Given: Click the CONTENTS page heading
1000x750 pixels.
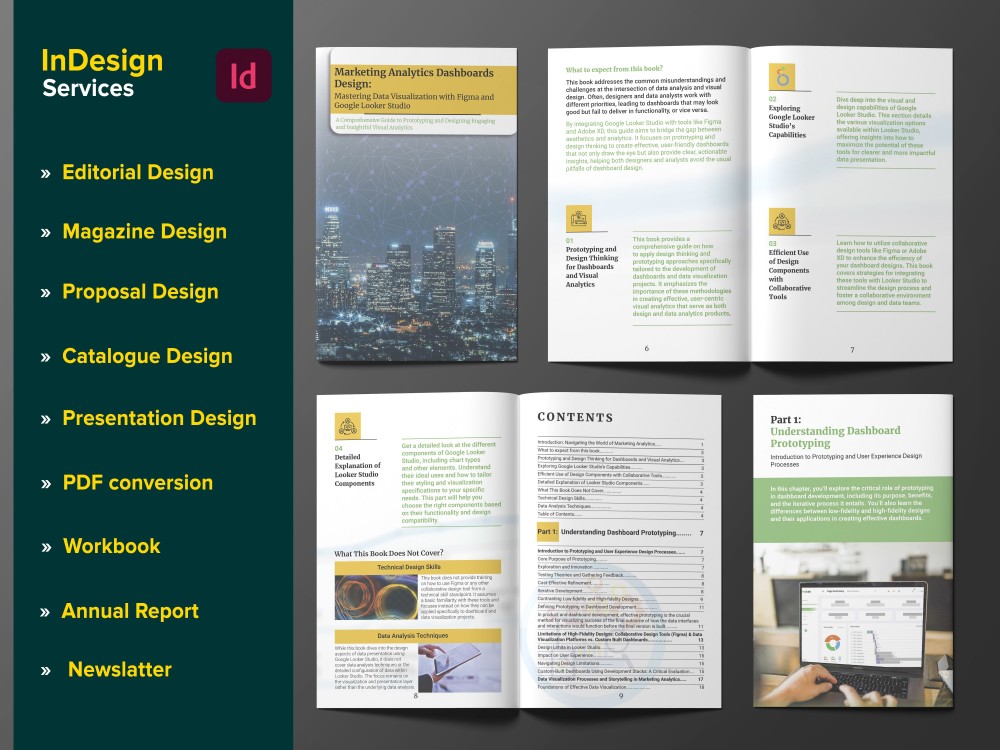Looking at the screenshot, I should 575,417.
